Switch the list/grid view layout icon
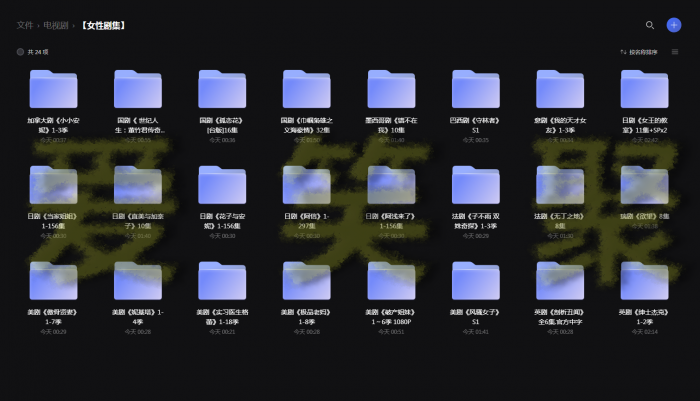 pos(675,51)
